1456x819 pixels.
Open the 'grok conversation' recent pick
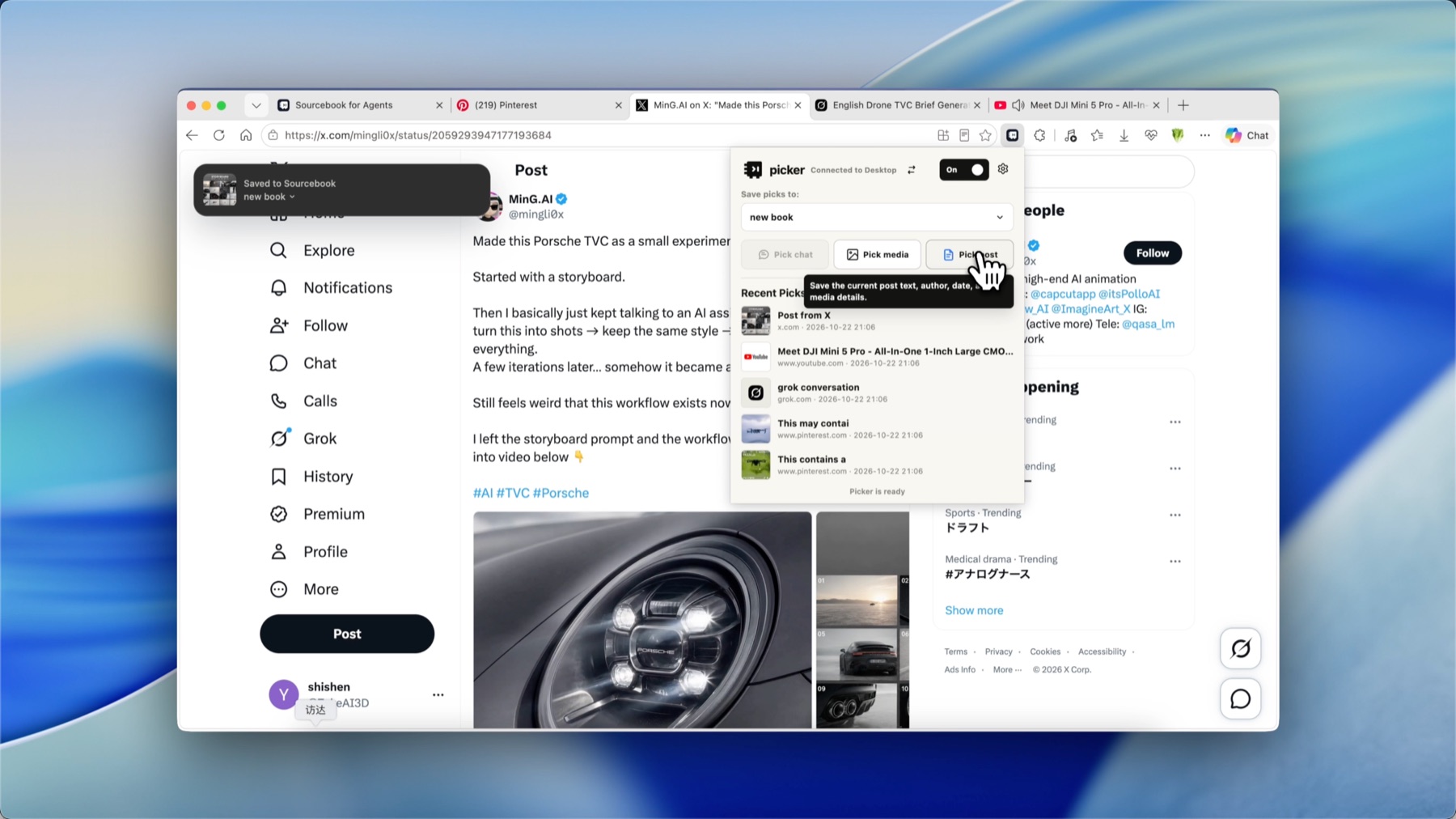(877, 393)
